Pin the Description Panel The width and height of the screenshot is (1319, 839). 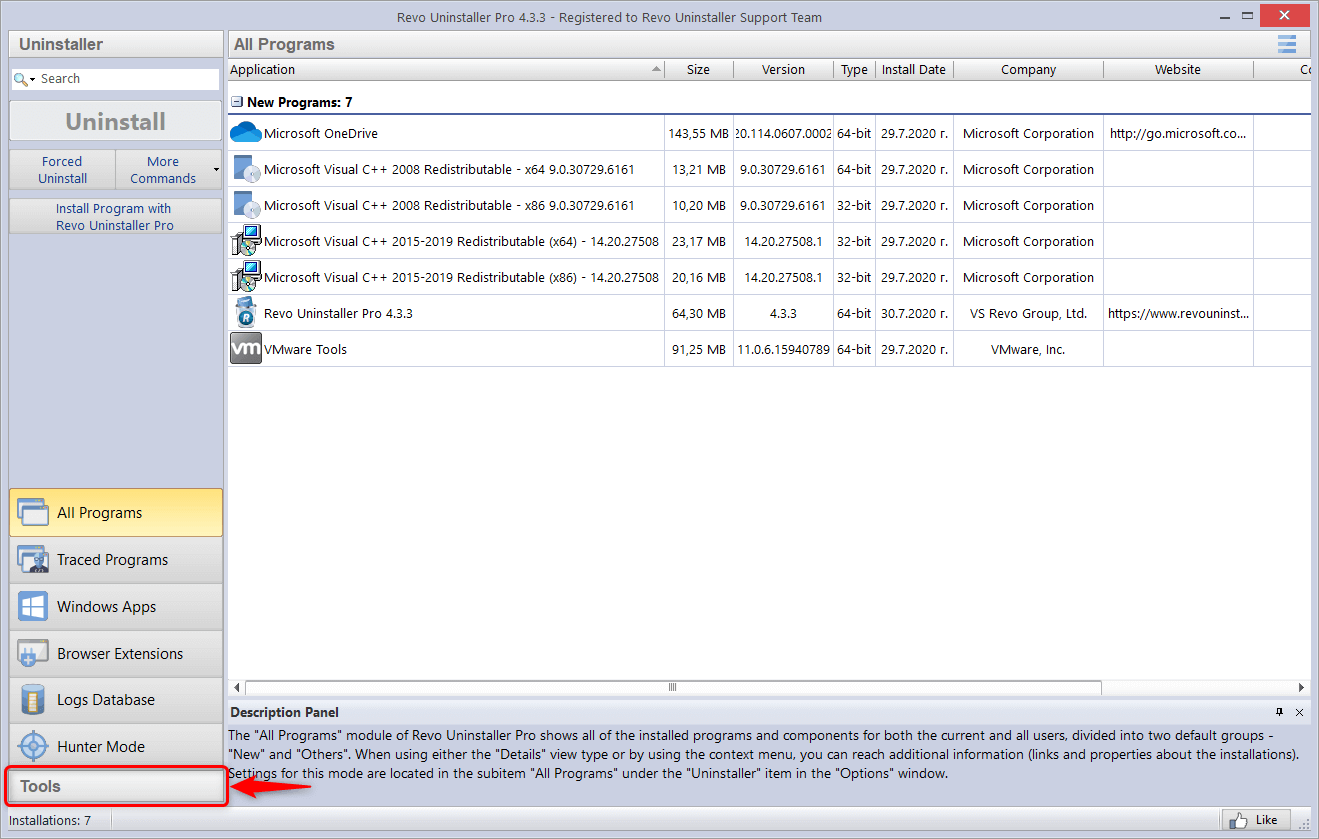point(1279,712)
